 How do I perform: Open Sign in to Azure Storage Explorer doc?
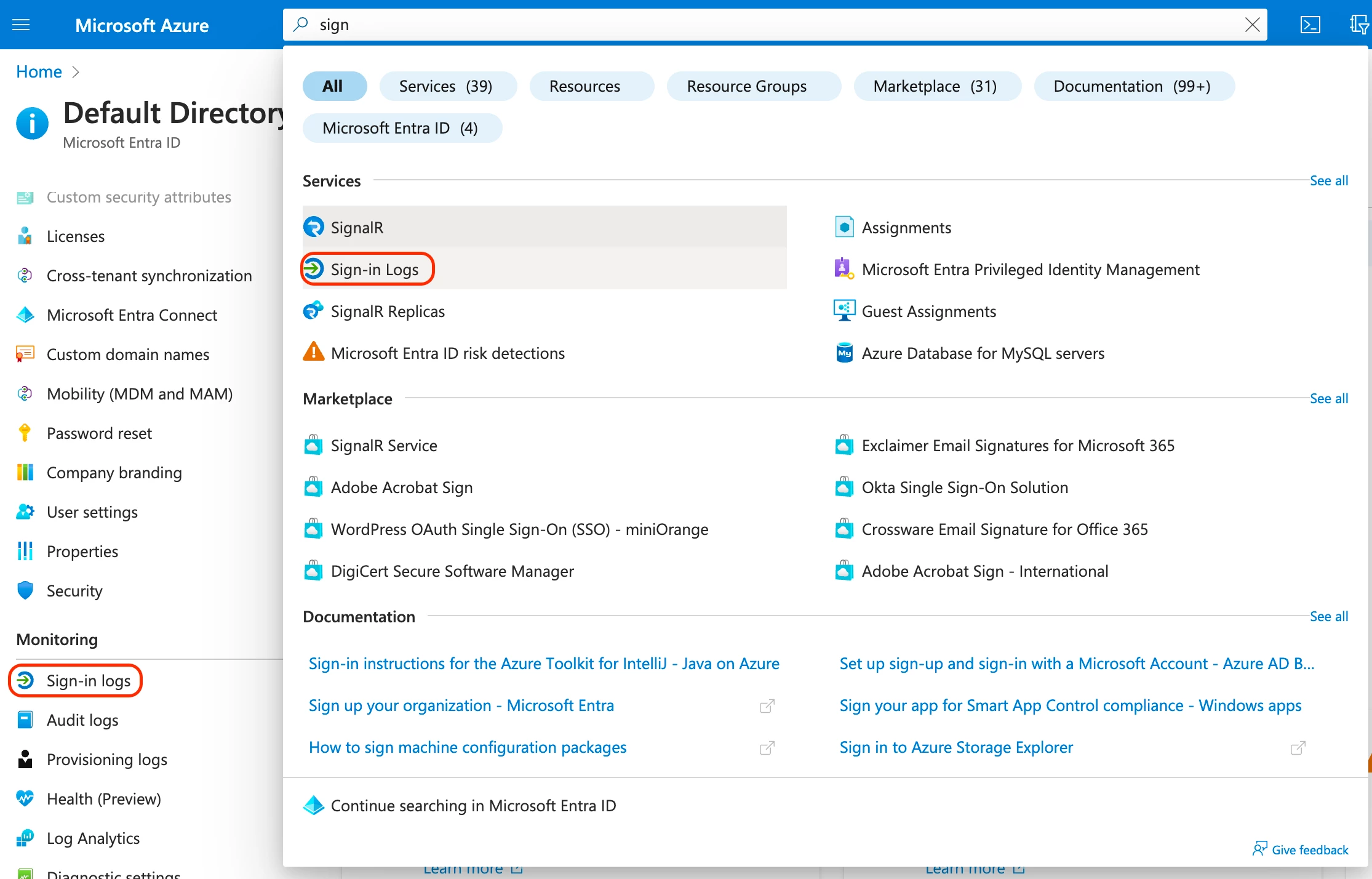955,747
